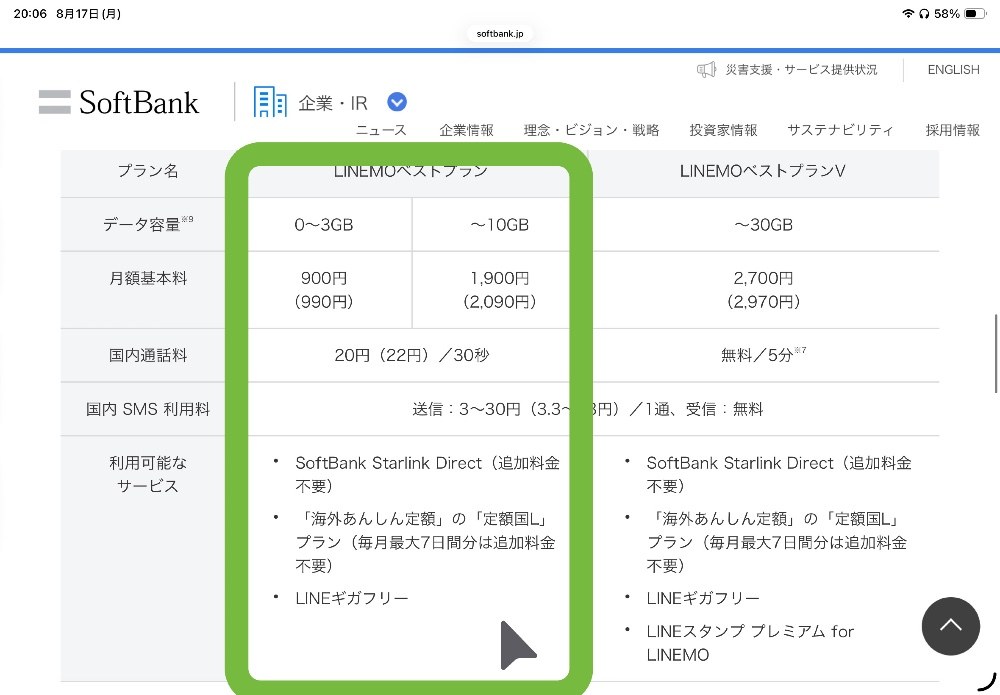This screenshot has width=1000, height=695.
Task: Click the LINEMOベストプランV header cell
Action: point(762,171)
